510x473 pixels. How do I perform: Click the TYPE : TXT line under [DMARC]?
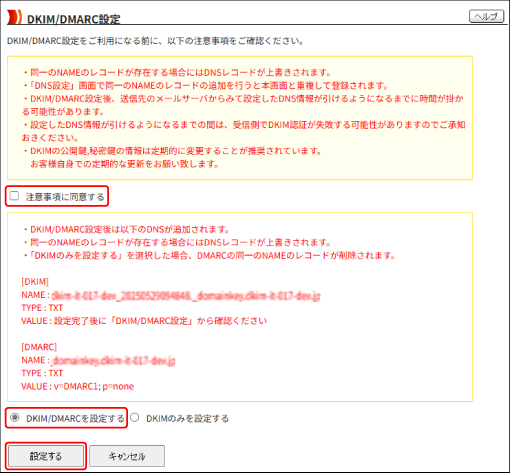point(42,373)
